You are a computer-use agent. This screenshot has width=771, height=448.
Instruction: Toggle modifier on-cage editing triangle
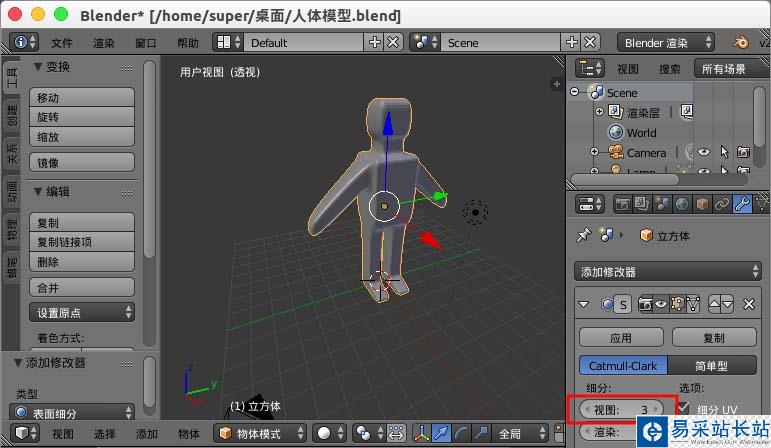693,305
